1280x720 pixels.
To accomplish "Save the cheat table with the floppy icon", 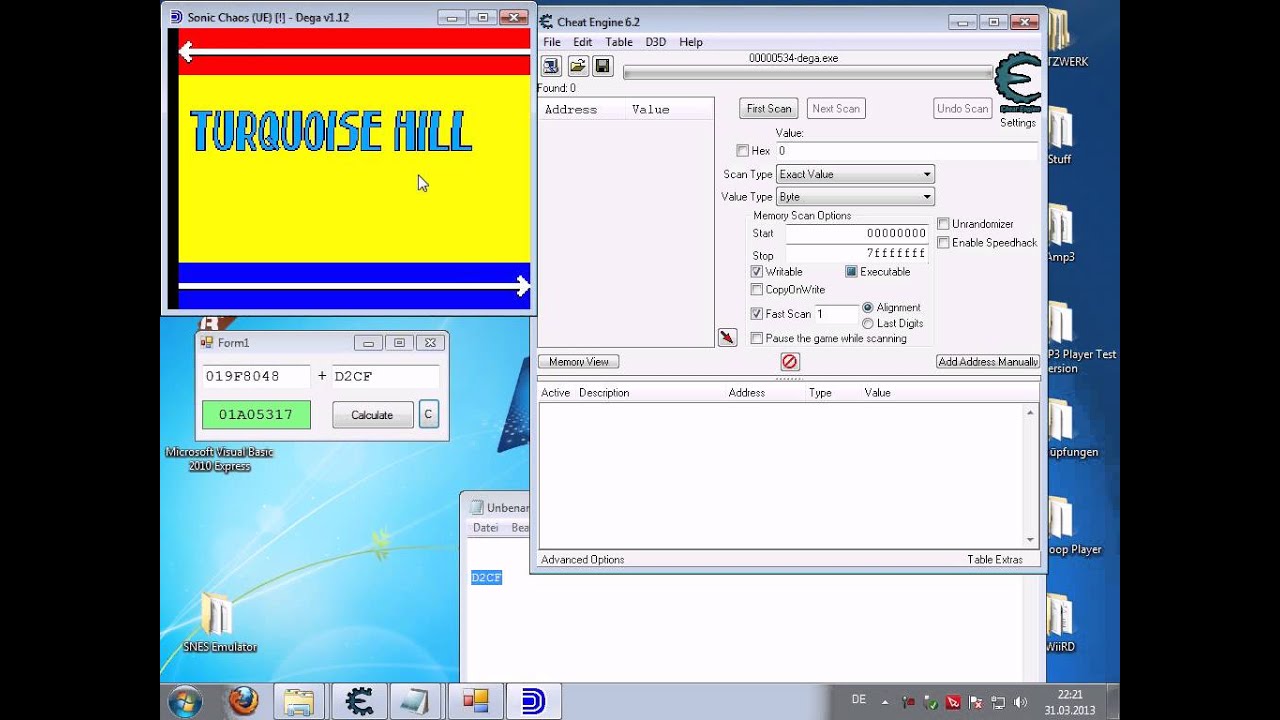I will tap(603, 66).
